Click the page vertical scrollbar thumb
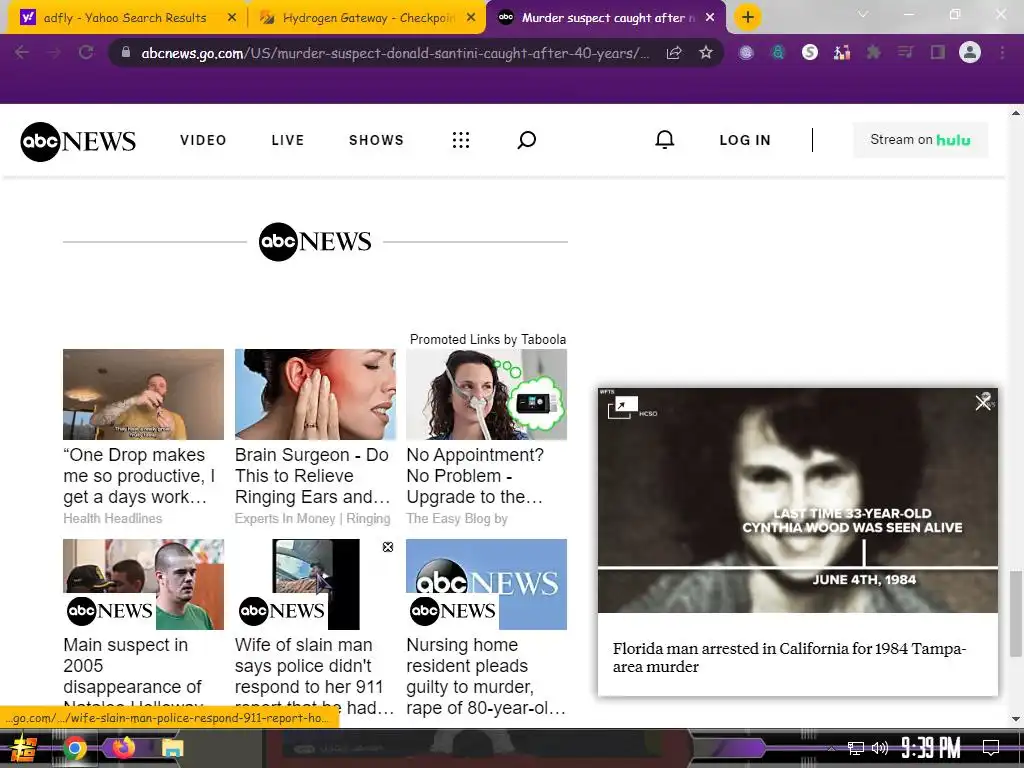 tap(1016, 613)
